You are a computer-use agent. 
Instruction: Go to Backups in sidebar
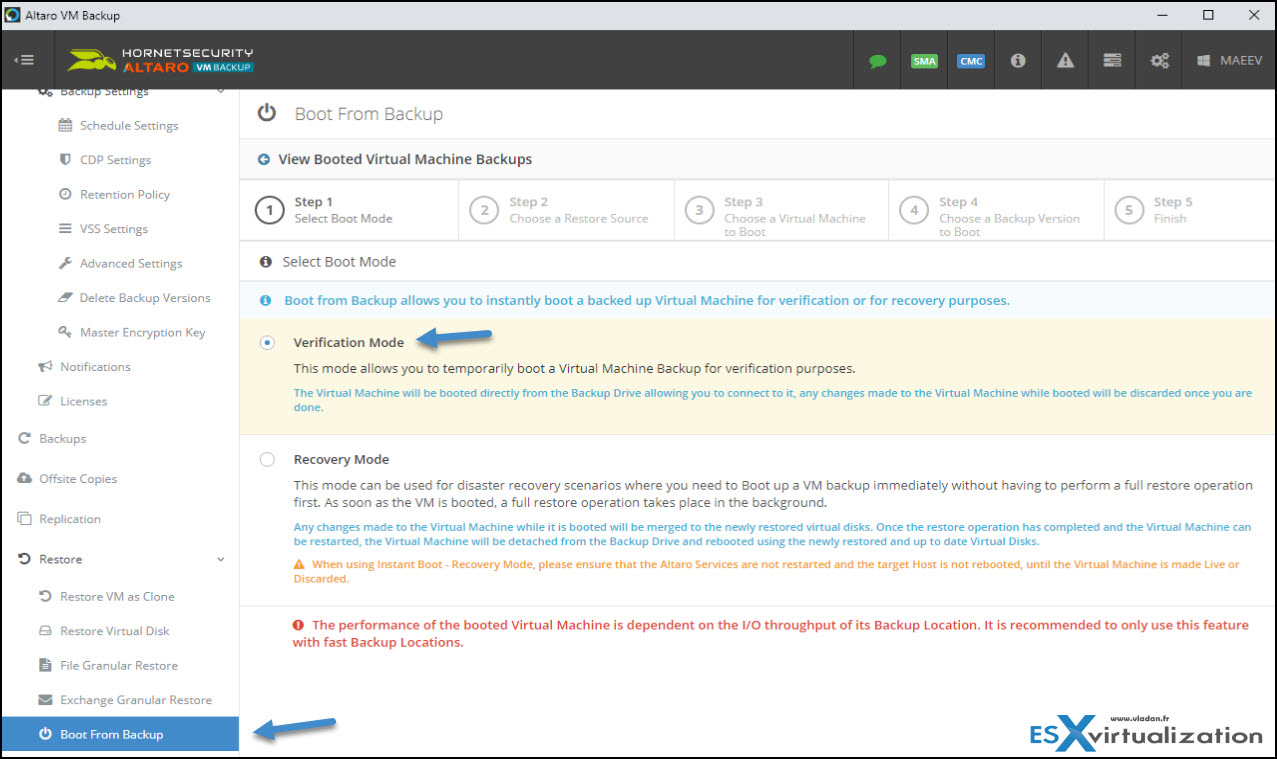[x=62, y=439]
